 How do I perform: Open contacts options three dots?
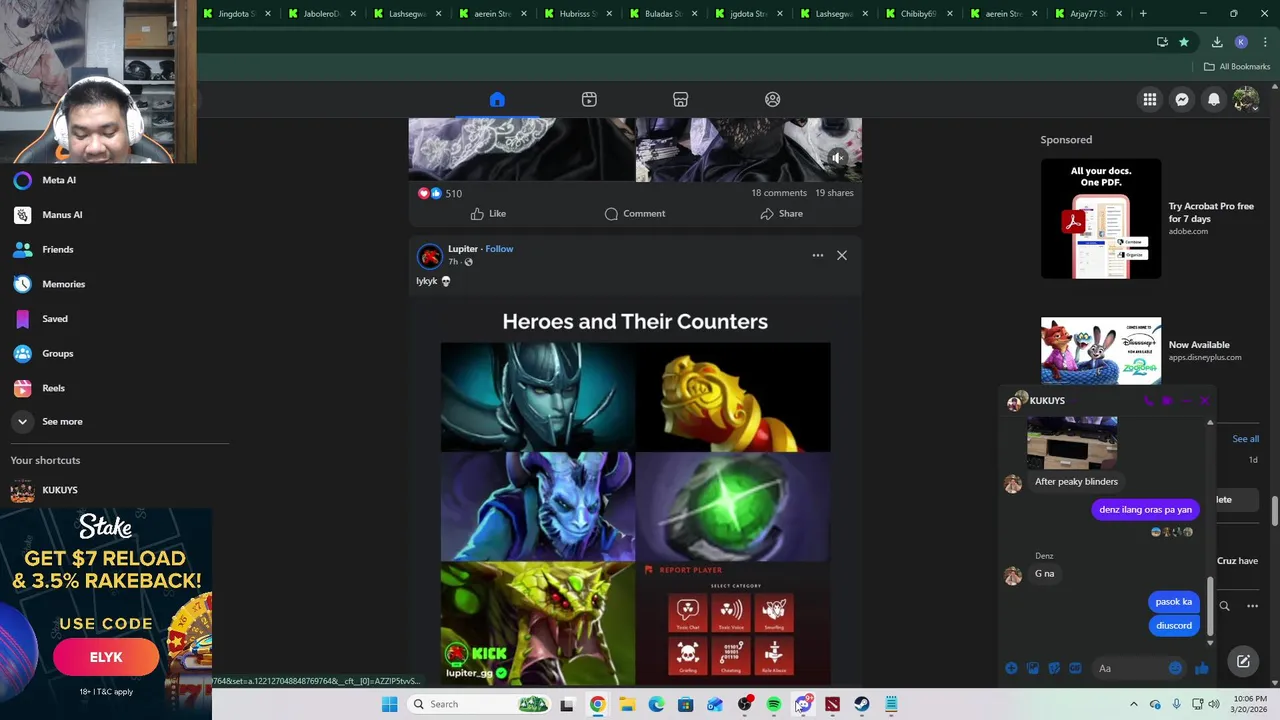pos(1252,606)
